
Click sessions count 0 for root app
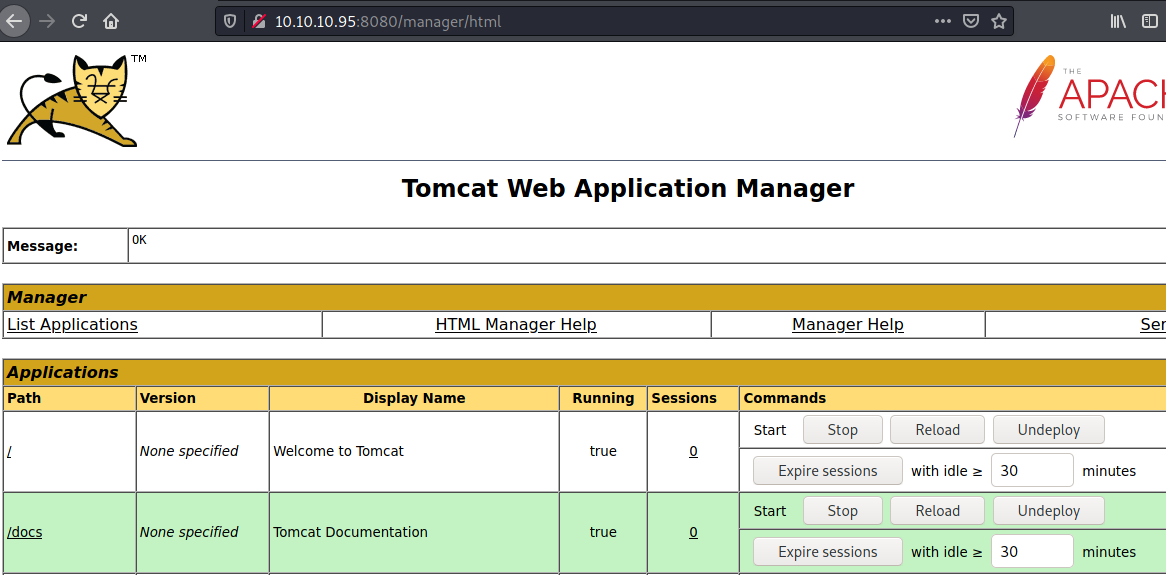(x=693, y=451)
